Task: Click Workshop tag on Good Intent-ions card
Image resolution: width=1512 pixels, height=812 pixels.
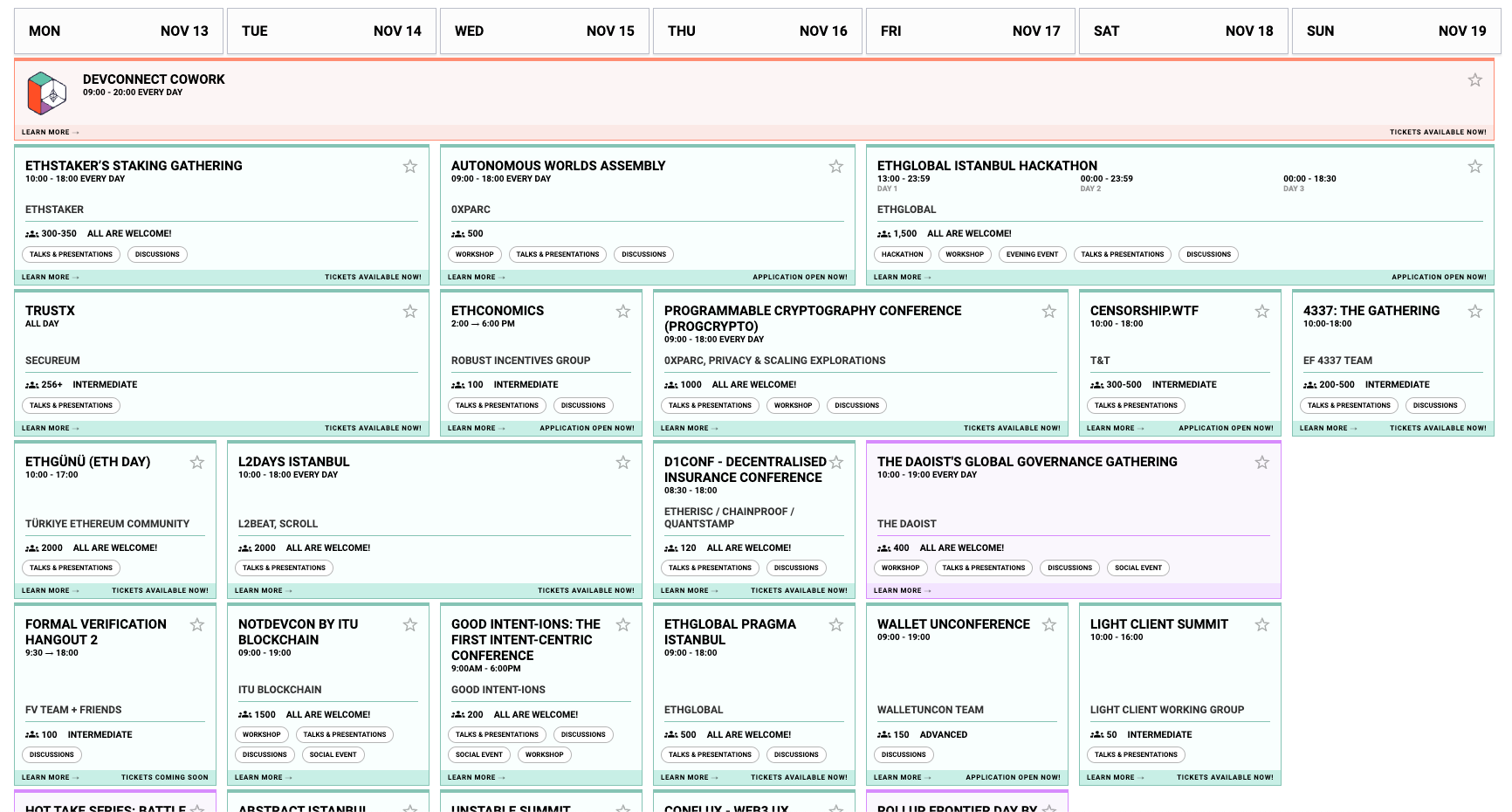Action: [x=545, y=755]
